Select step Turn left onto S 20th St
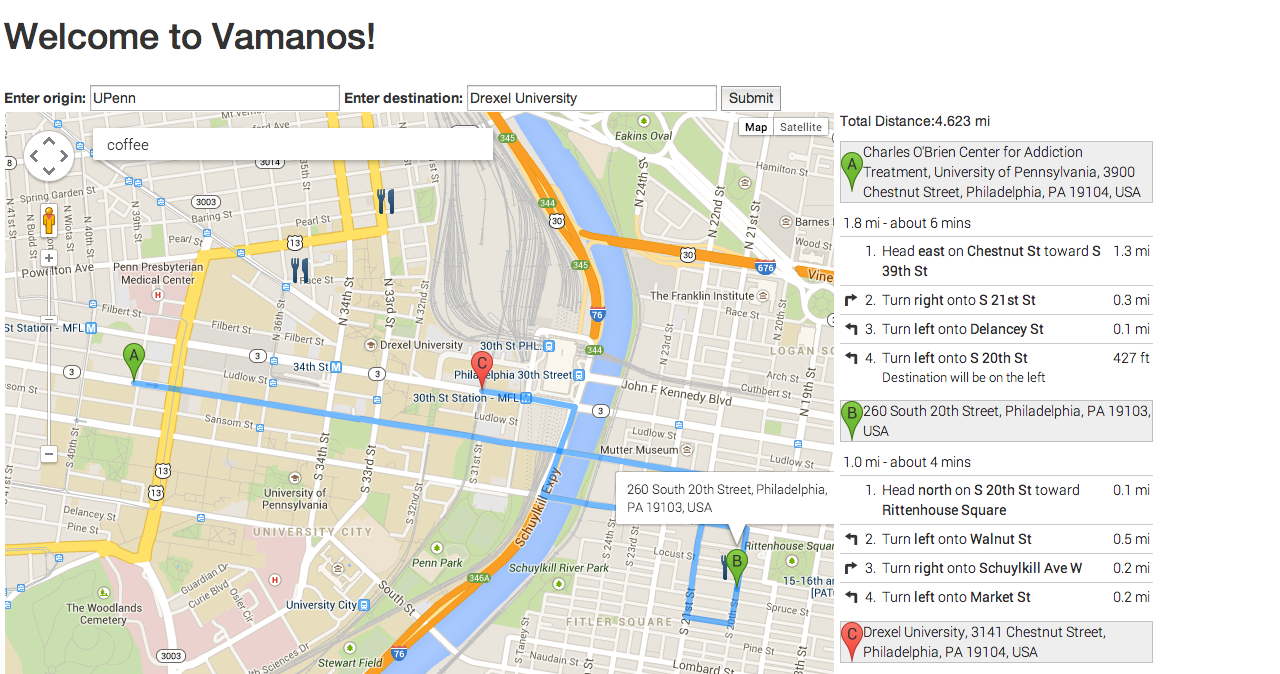The height and width of the screenshot is (674, 1280). pos(996,367)
